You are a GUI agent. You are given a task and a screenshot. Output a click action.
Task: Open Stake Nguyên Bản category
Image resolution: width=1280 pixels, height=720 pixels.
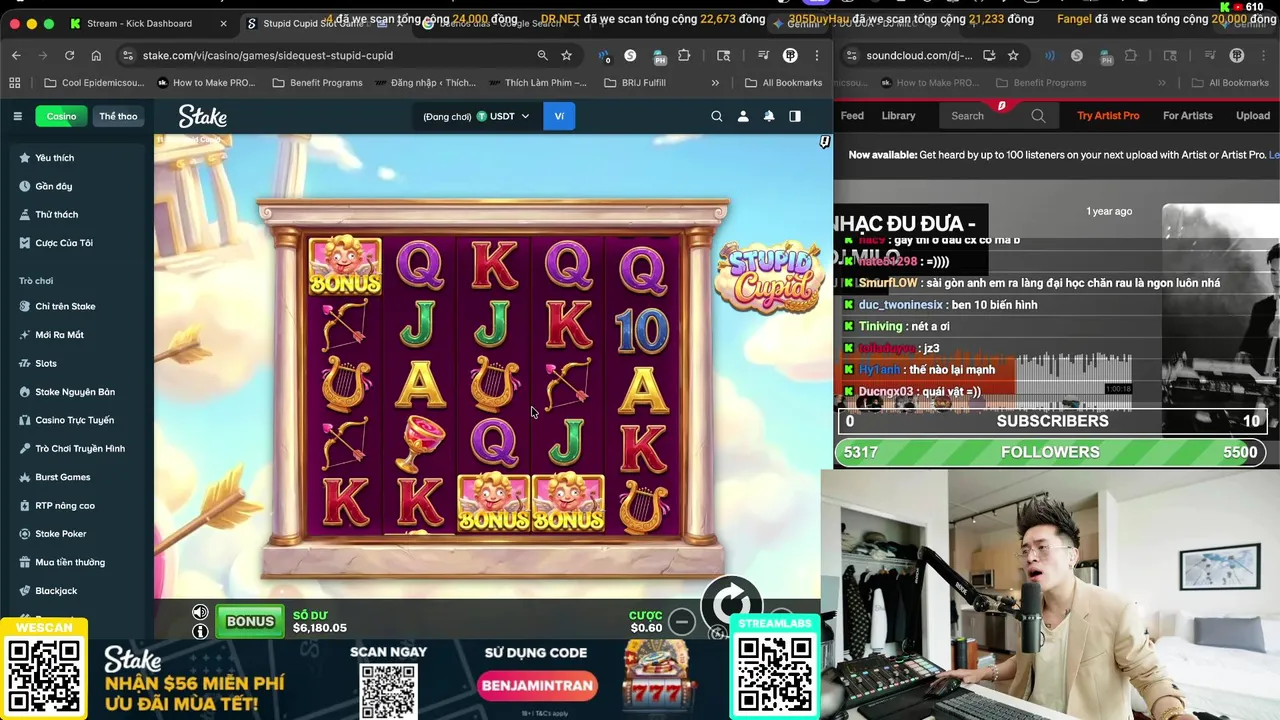coord(77,392)
